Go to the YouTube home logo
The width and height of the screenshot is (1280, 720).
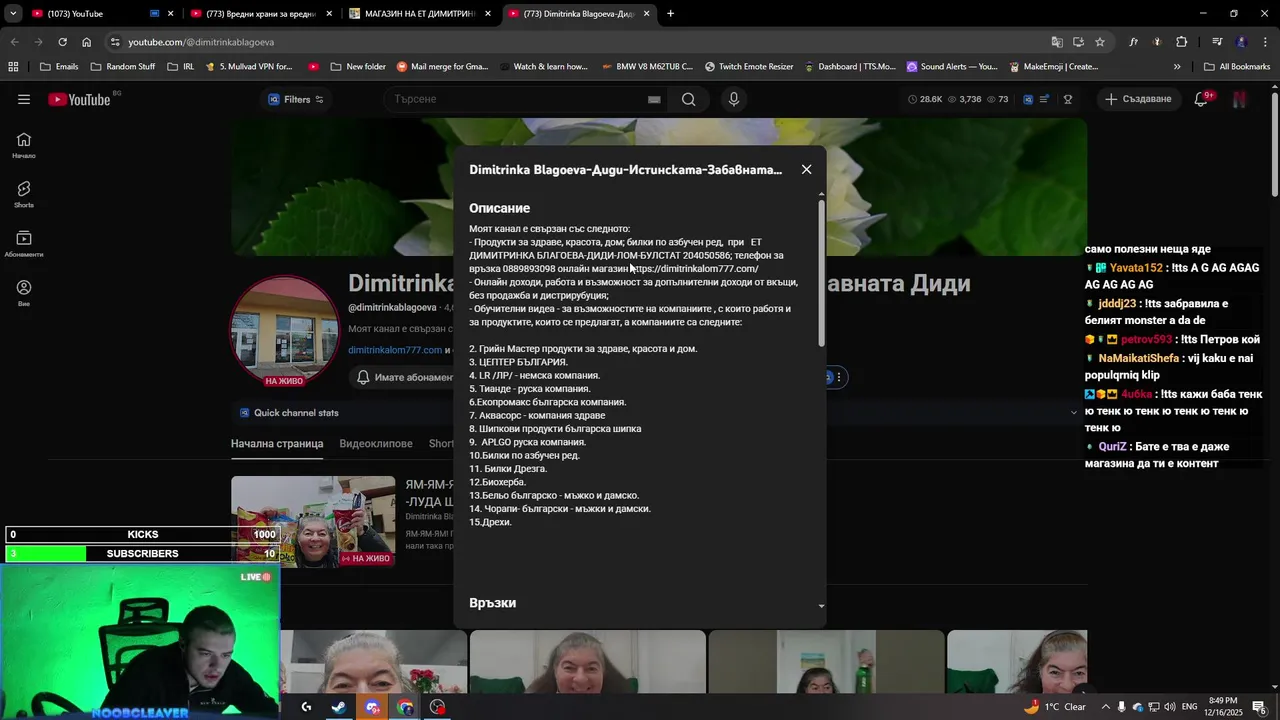tap(79, 99)
